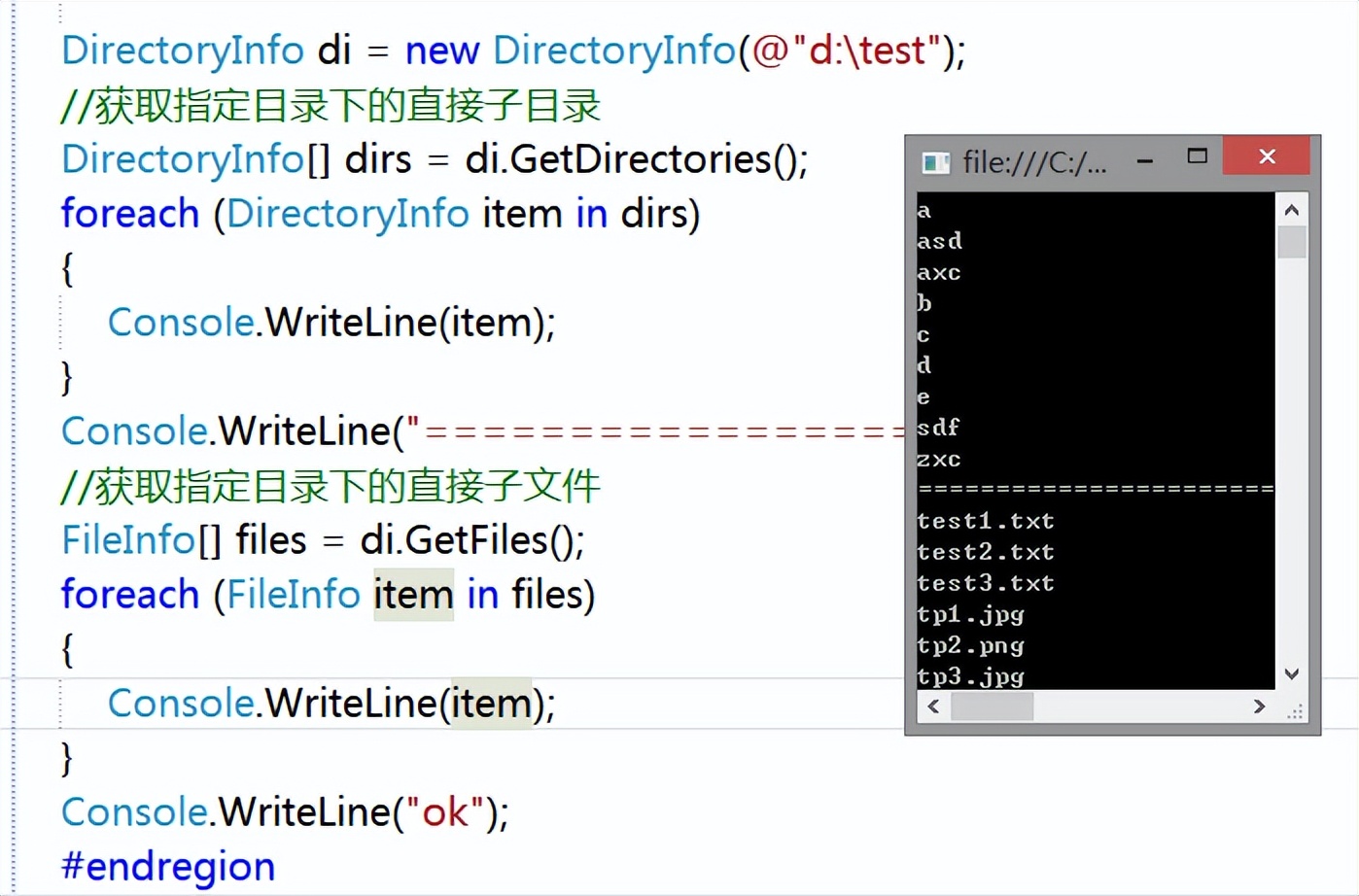1359x896 pixels.
Task: Click the right arrow of the horizontal scrollbar
Action: click(x=1259, y=706)
